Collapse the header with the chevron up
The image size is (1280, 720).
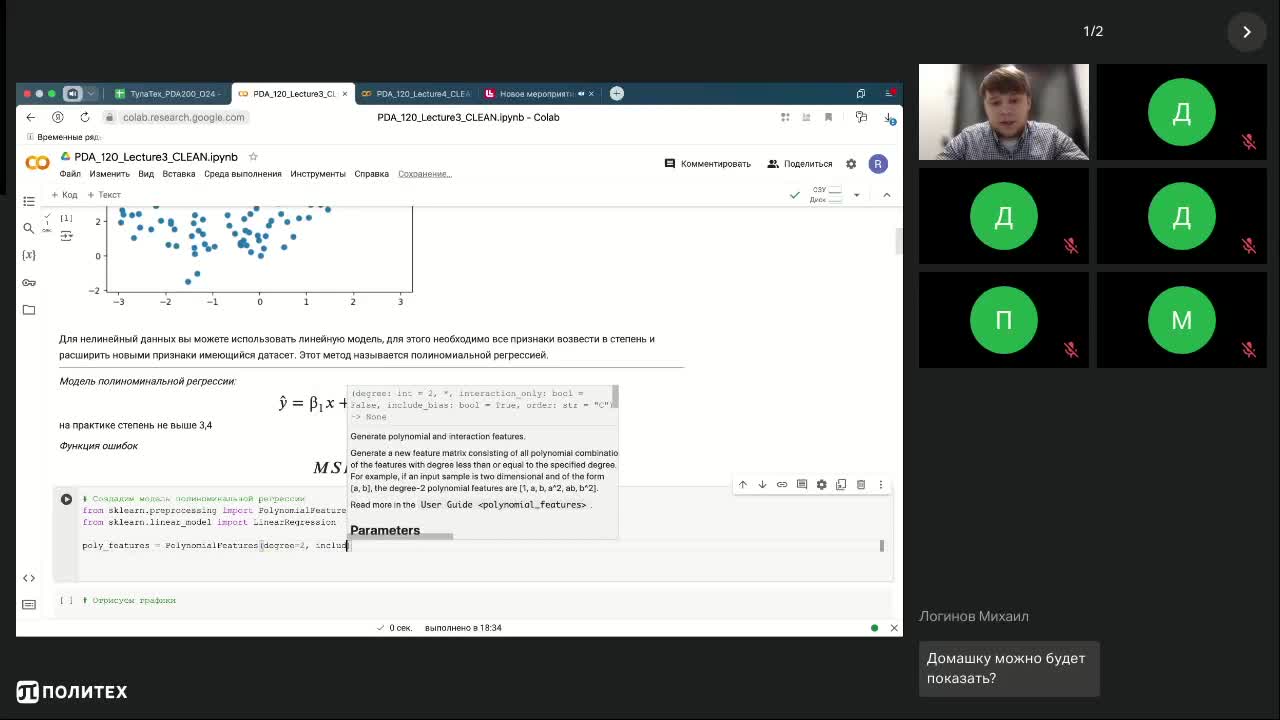pos(886,195)
